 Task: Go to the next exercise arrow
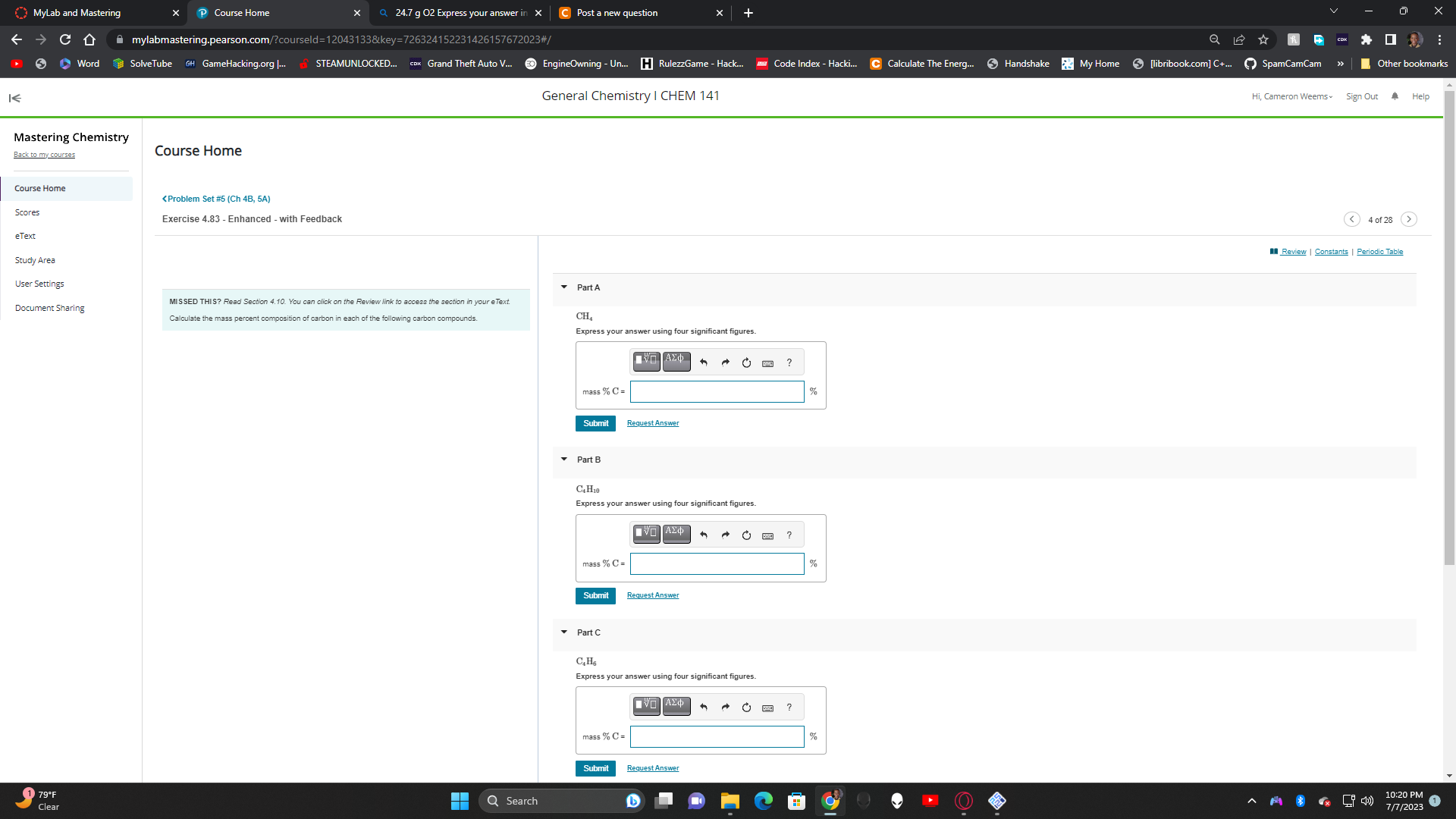1408,219
